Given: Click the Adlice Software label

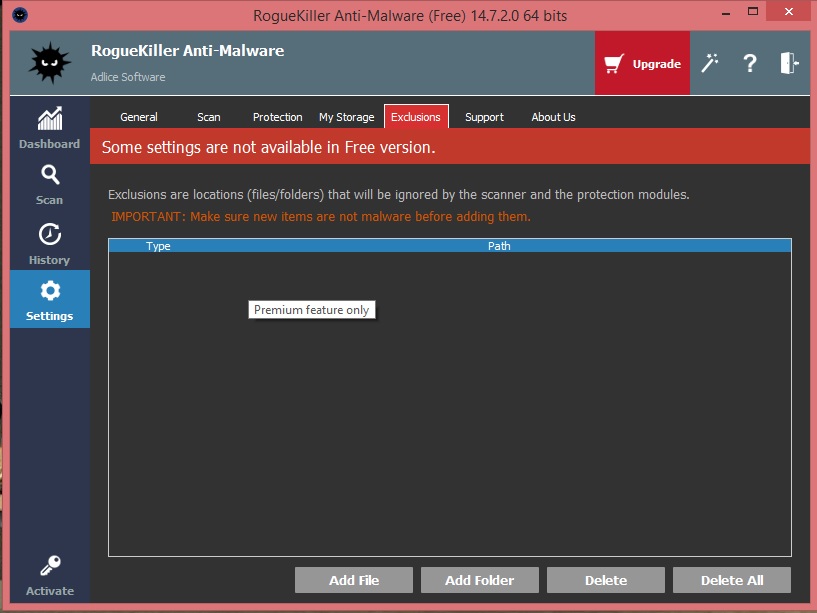Looking at the screenshot, I should (128, 77).
